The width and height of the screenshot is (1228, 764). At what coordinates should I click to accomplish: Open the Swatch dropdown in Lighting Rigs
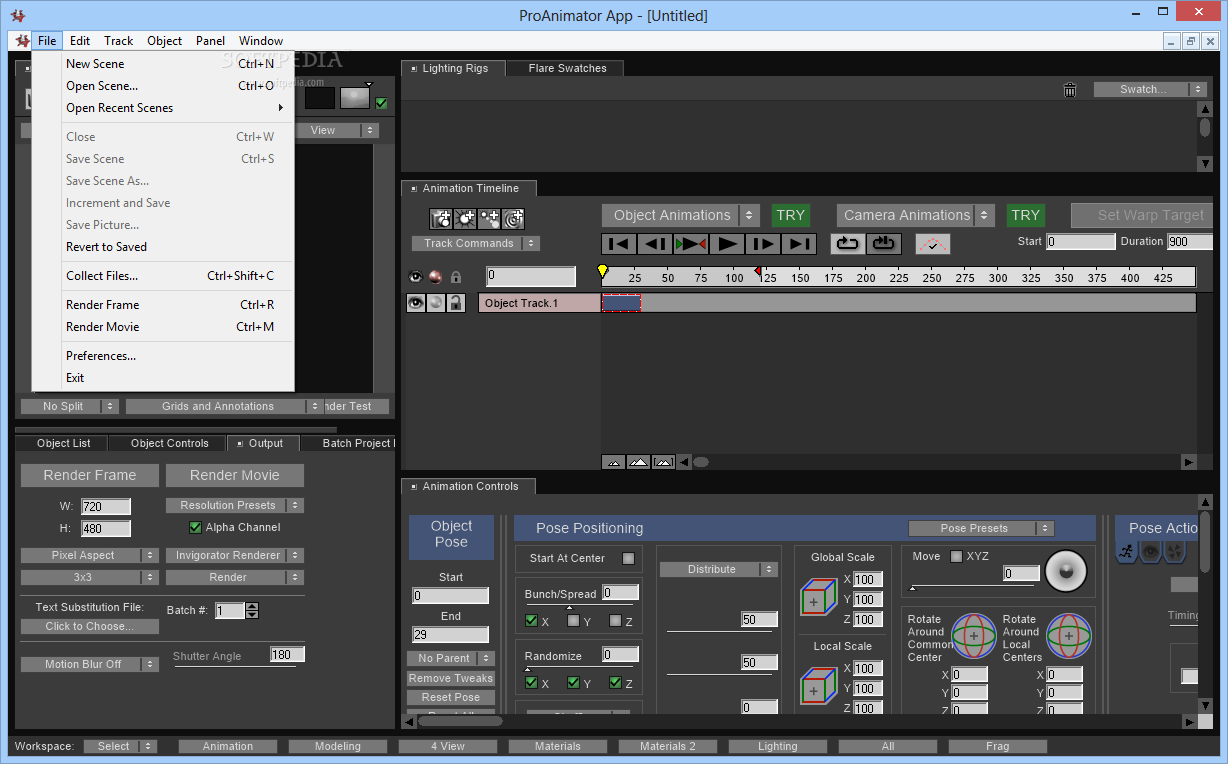[x=1150, y=89]
